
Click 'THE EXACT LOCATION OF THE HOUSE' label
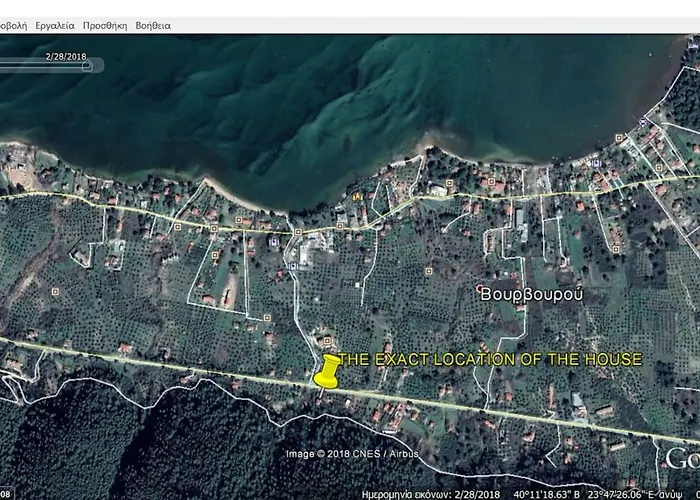(x=489, y=359)
